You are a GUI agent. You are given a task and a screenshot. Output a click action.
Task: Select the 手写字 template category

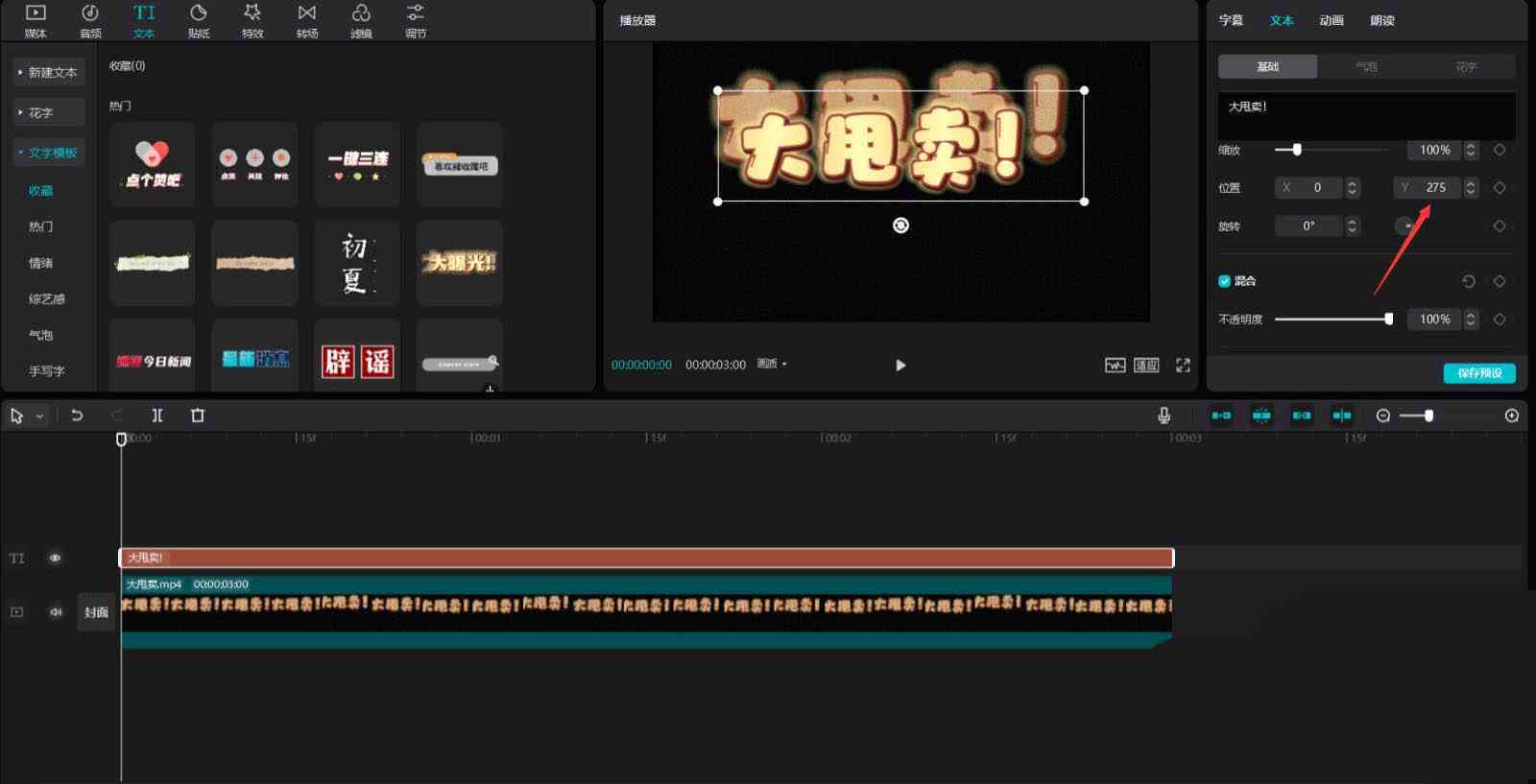point(47,371)
